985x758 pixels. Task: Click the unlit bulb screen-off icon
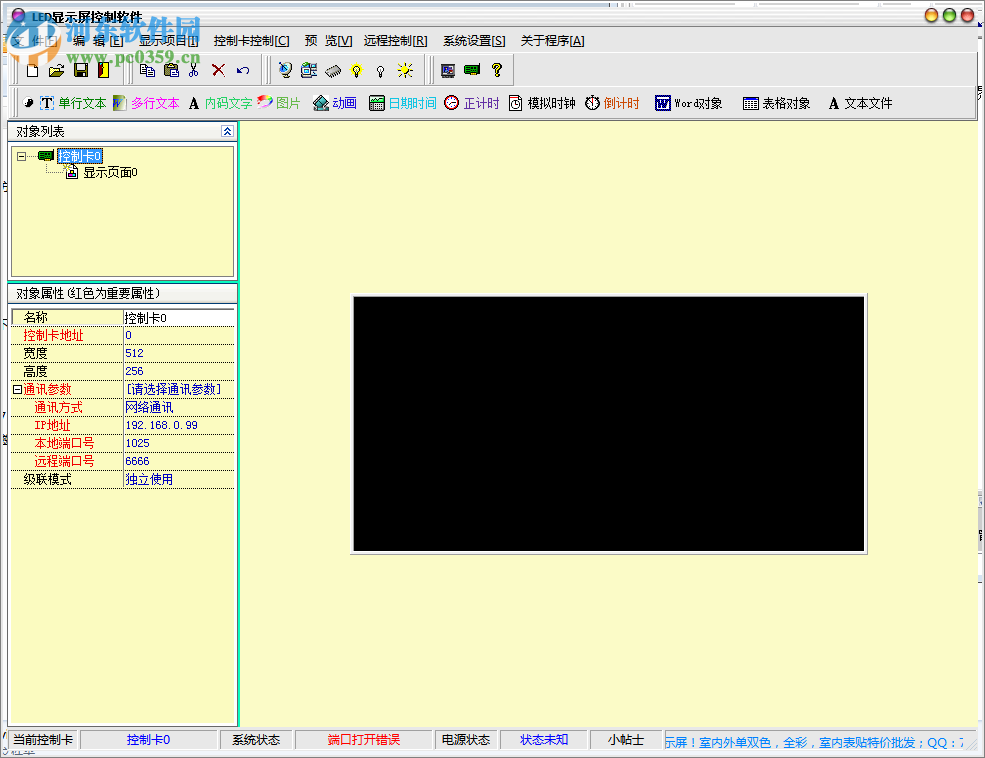tap(379, 70)
